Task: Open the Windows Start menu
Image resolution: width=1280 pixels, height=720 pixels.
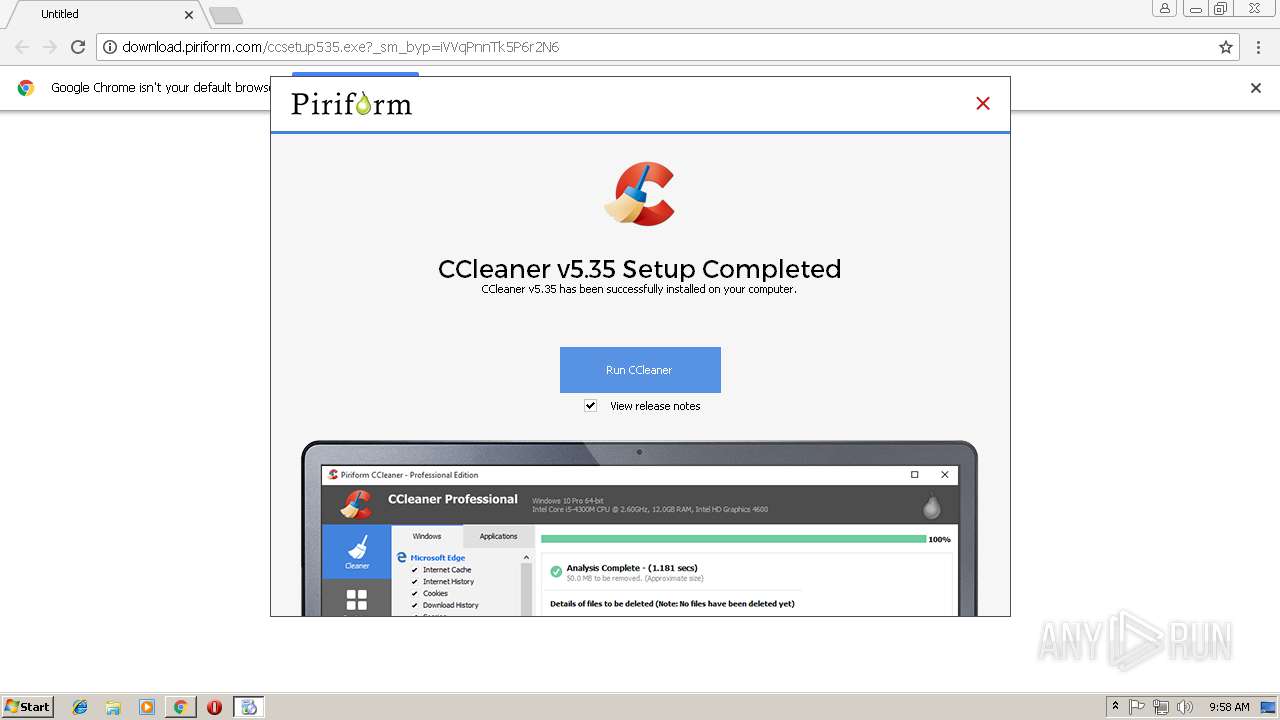Action: [28, 707]
